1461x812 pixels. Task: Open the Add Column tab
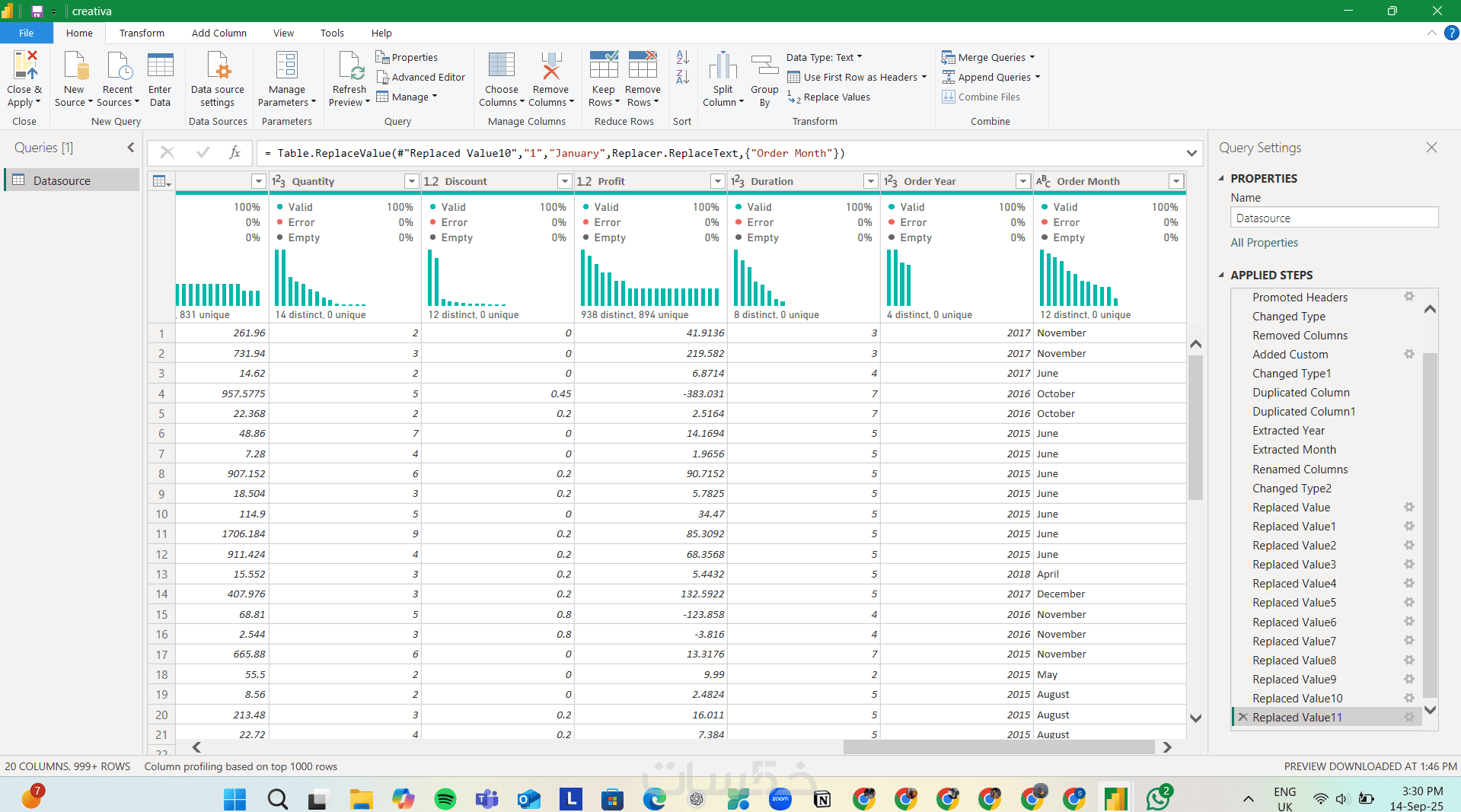[219, 33]
